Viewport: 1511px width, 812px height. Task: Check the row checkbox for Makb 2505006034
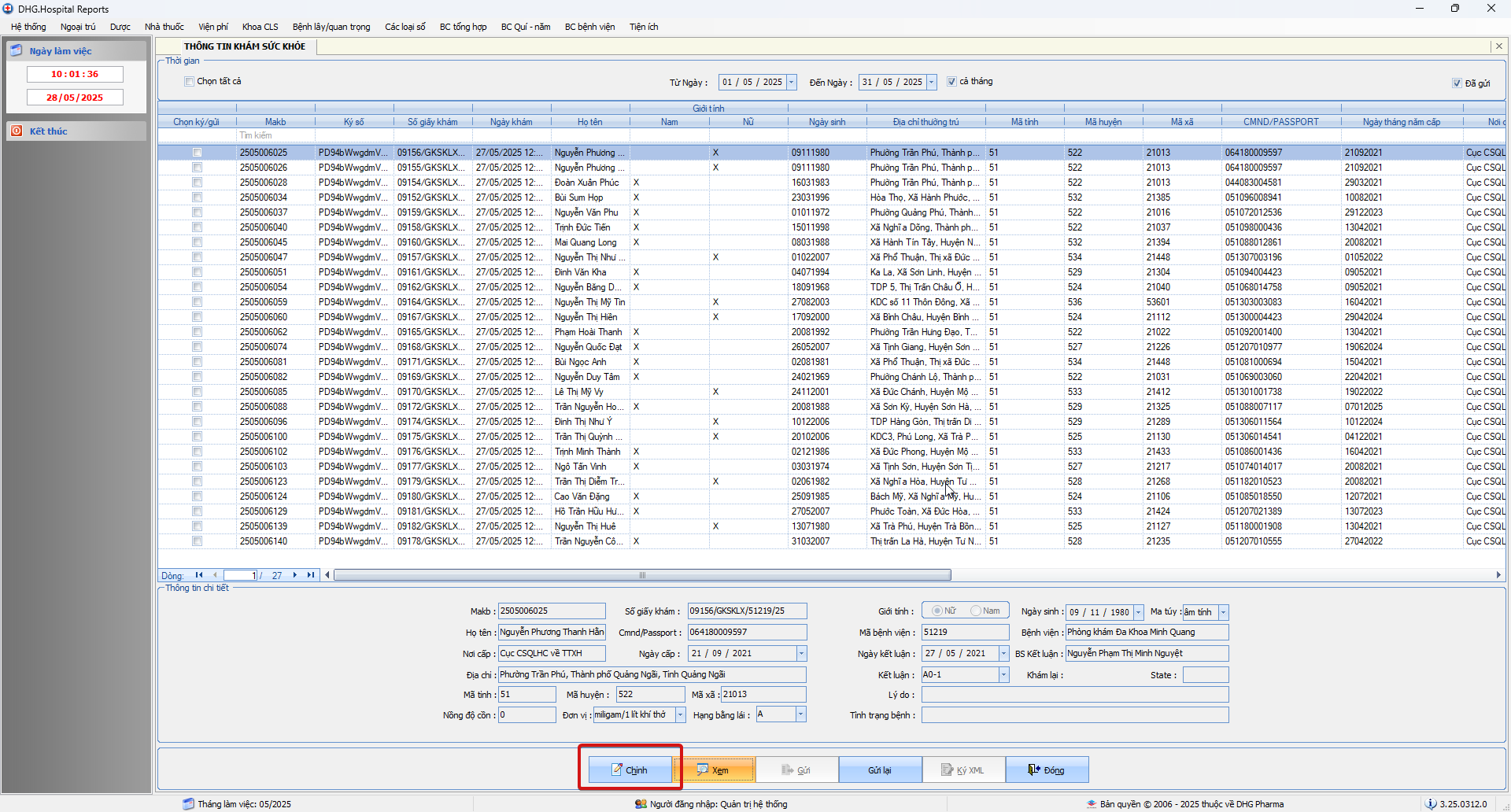[197, 197]
